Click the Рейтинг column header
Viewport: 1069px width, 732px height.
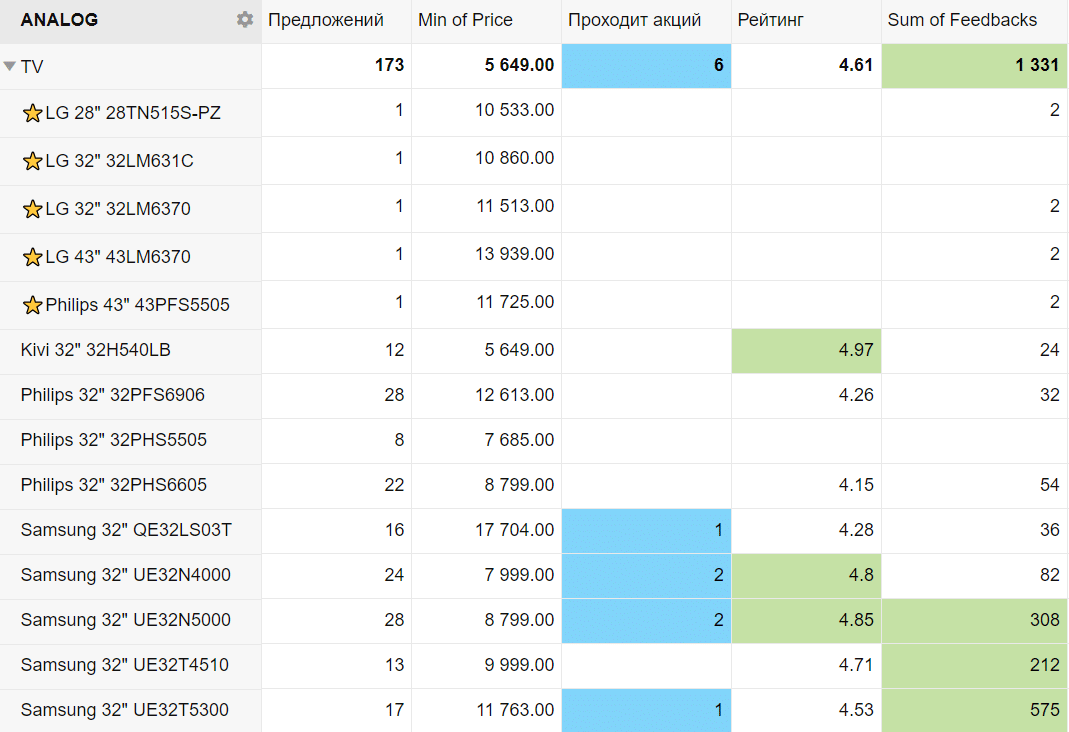[770, 20]
